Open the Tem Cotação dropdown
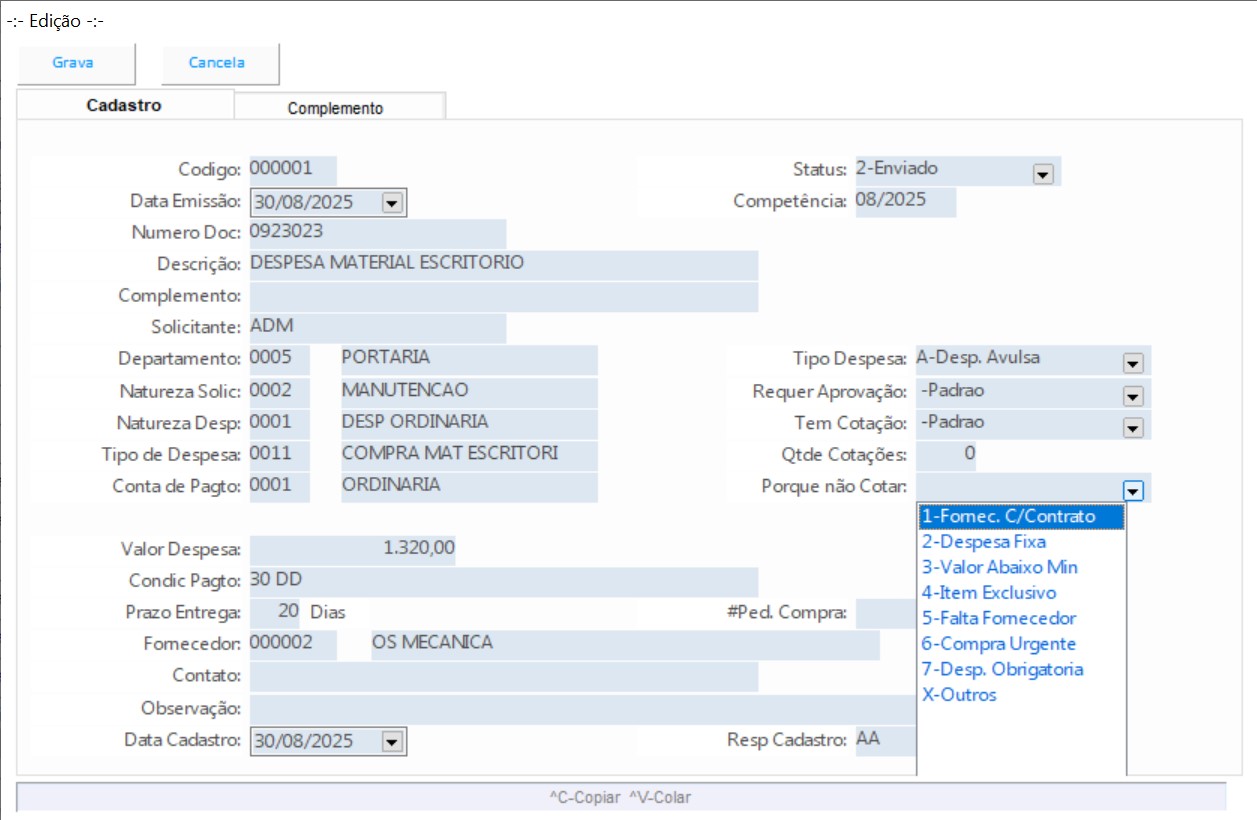1257x820 pixels. pos(1132,427)
